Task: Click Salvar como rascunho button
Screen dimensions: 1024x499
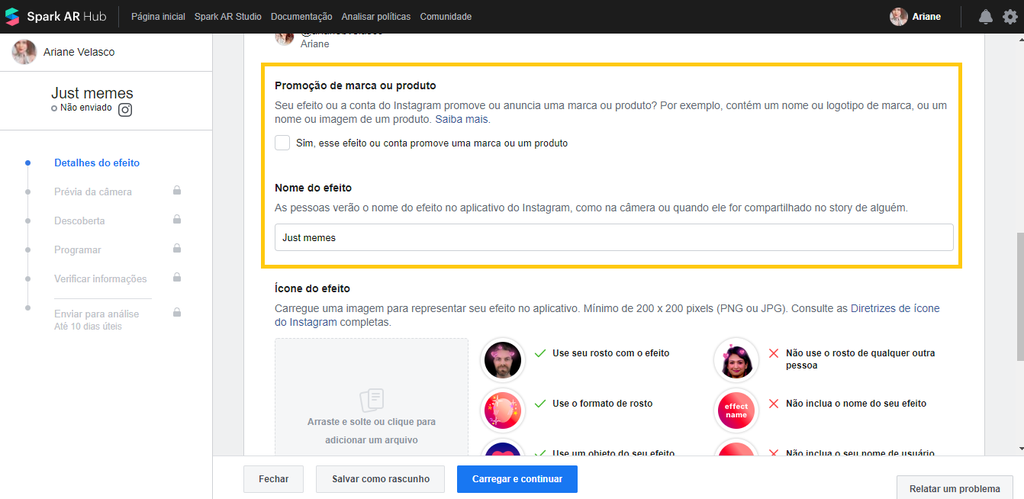Action: click(381, 479)
